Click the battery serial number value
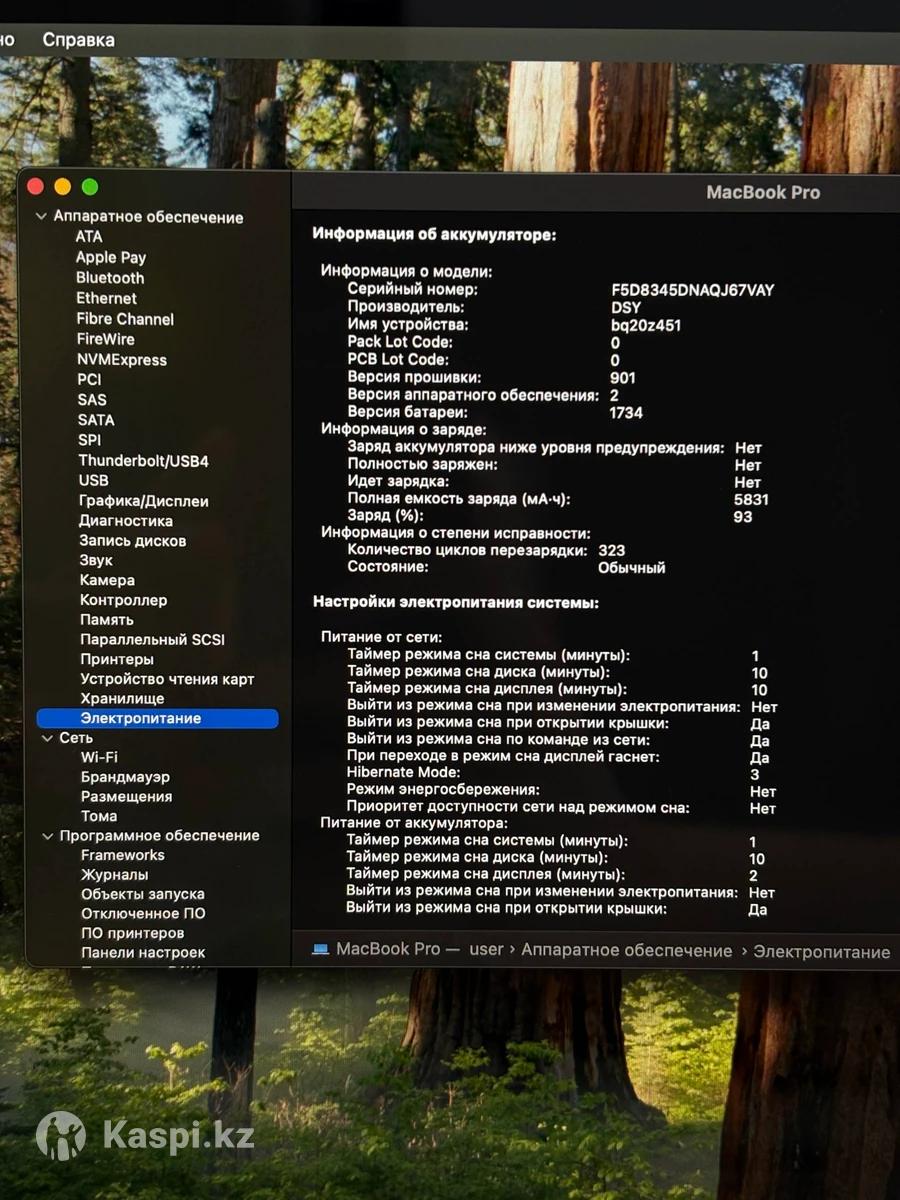 pos(692,291)
